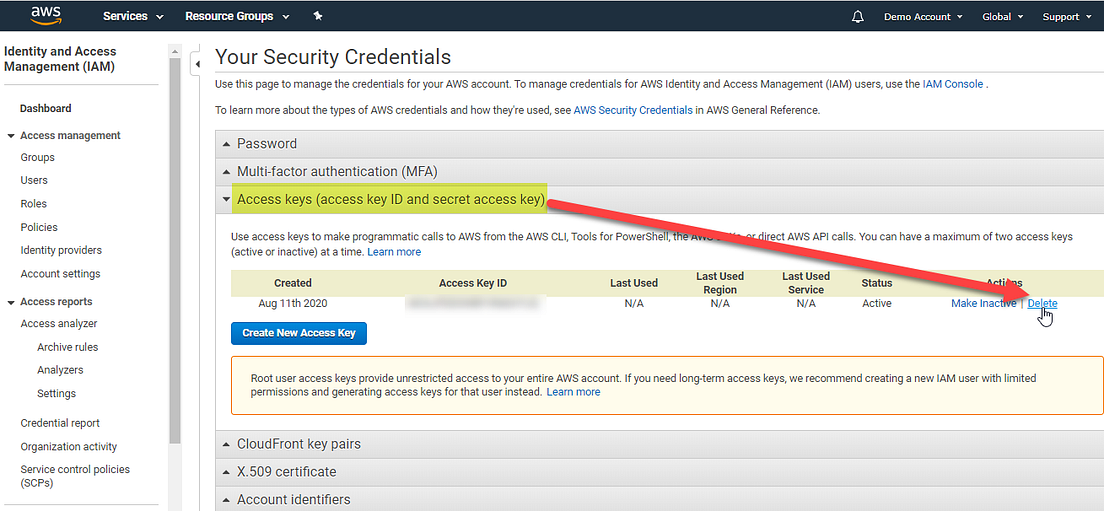Go to the IAM Dashboard
Image resolution: width=1104 pixels, height=511 pixels.
46,108
